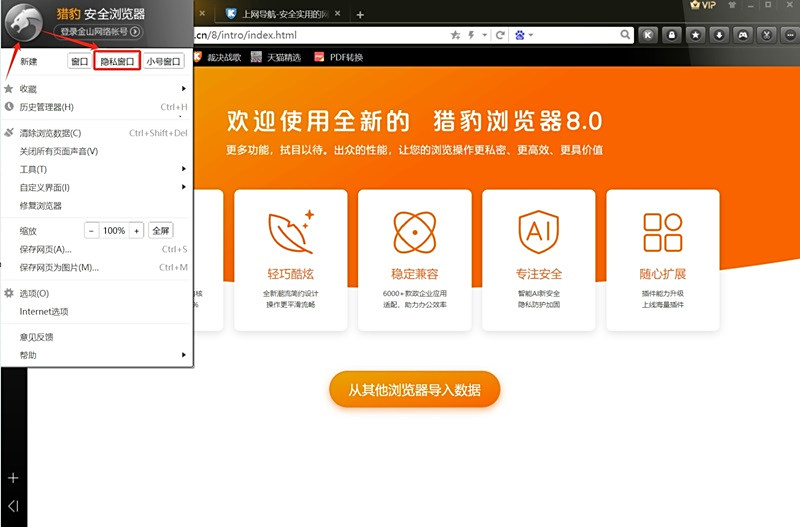This screenshot has height=527, width=800.
Task: Click the 全屏 fullscreen button
Action: 161,231
